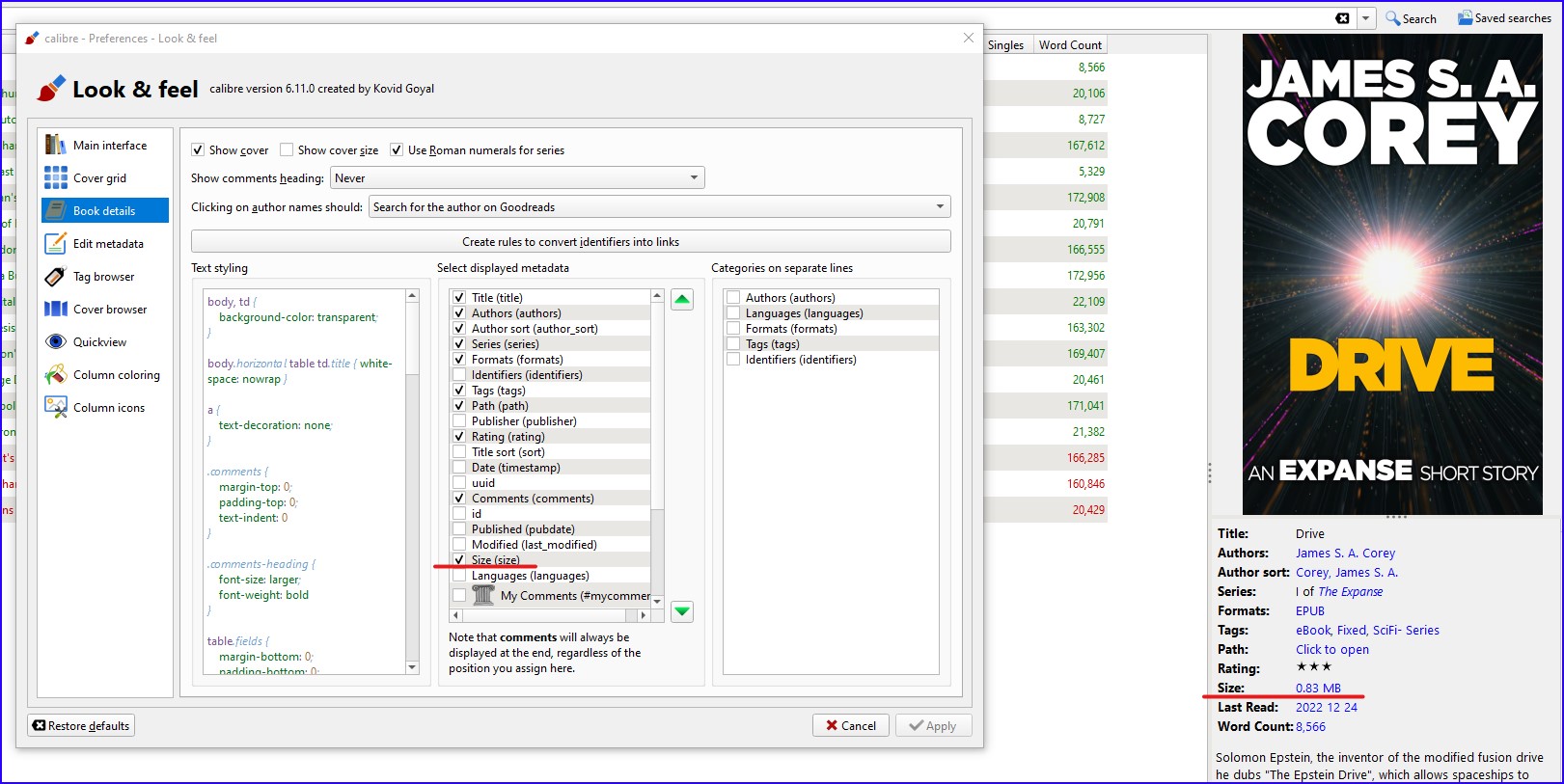Click the Search magnifier in main window

point(1411,18)
